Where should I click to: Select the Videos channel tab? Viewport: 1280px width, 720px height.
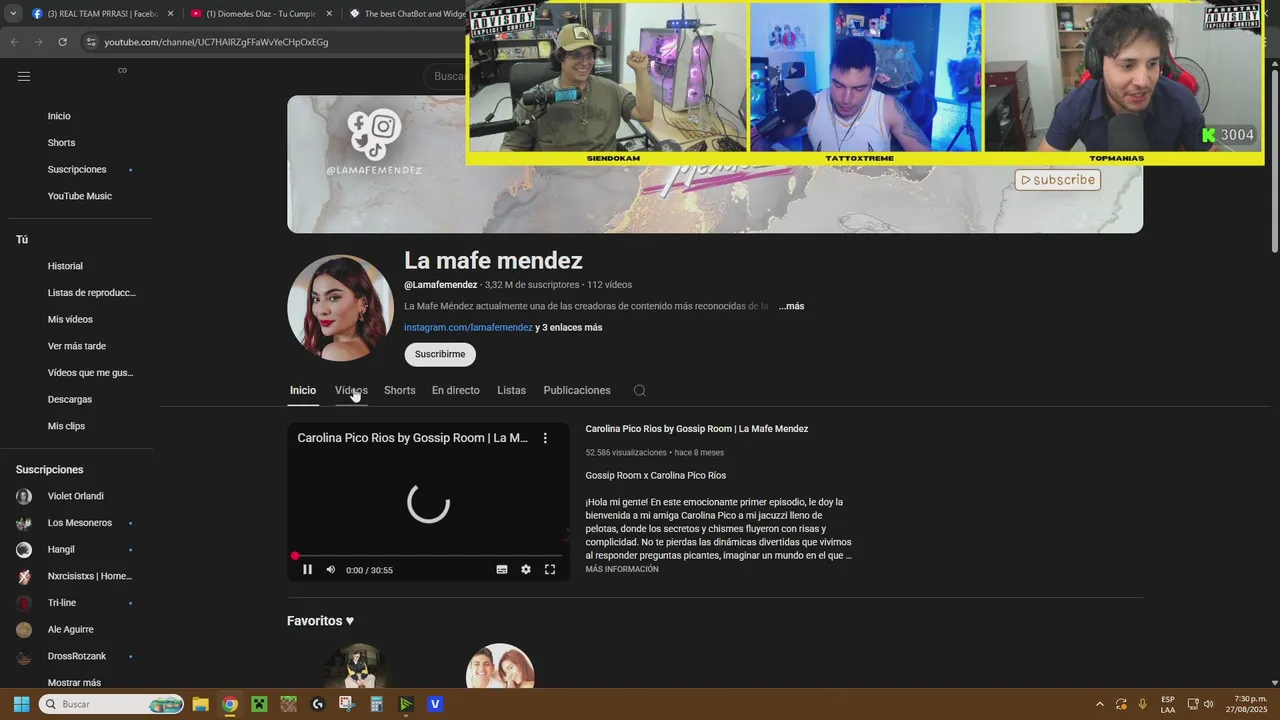351,390
